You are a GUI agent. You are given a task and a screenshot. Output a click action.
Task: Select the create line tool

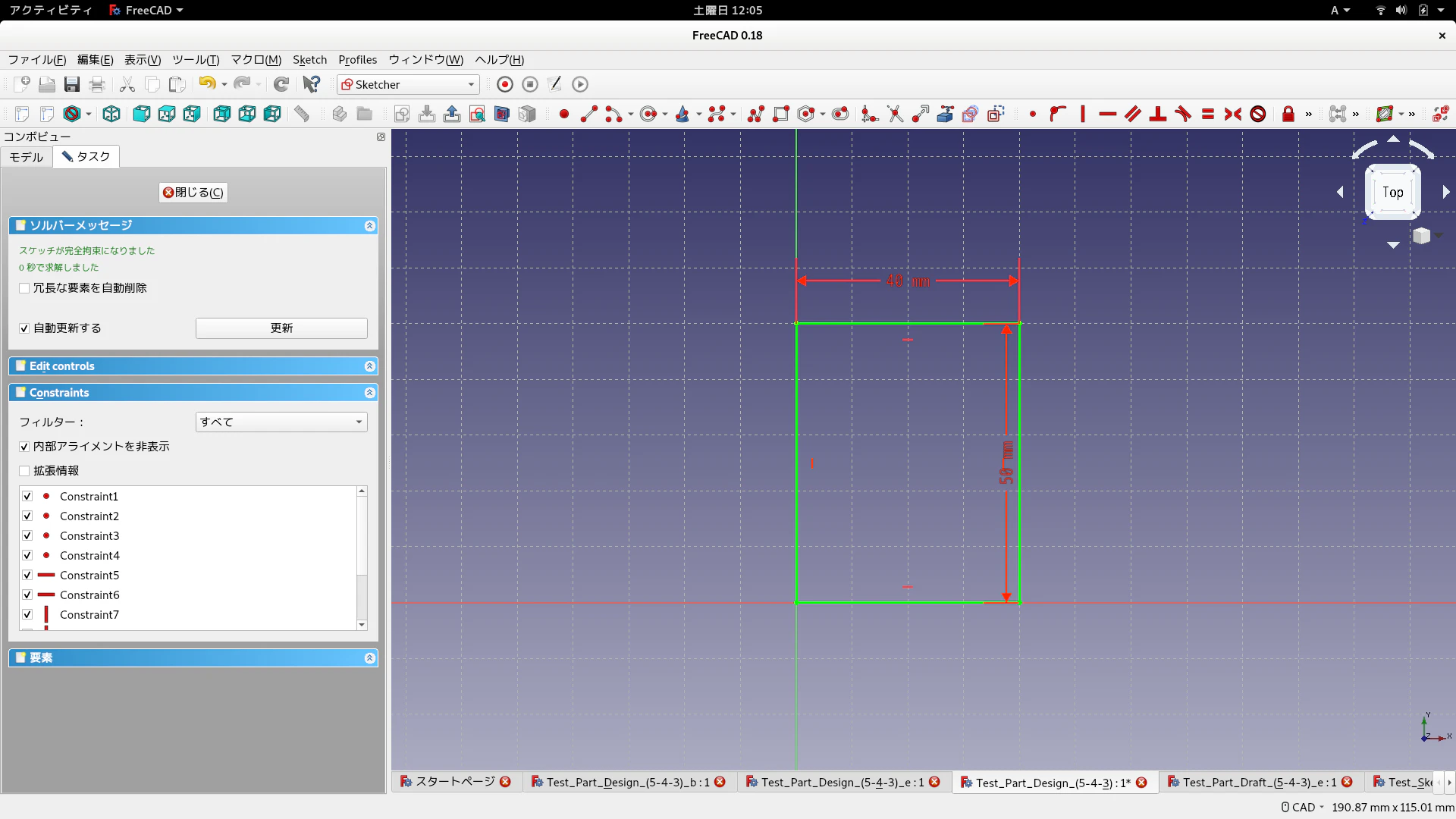pos(588,114)
